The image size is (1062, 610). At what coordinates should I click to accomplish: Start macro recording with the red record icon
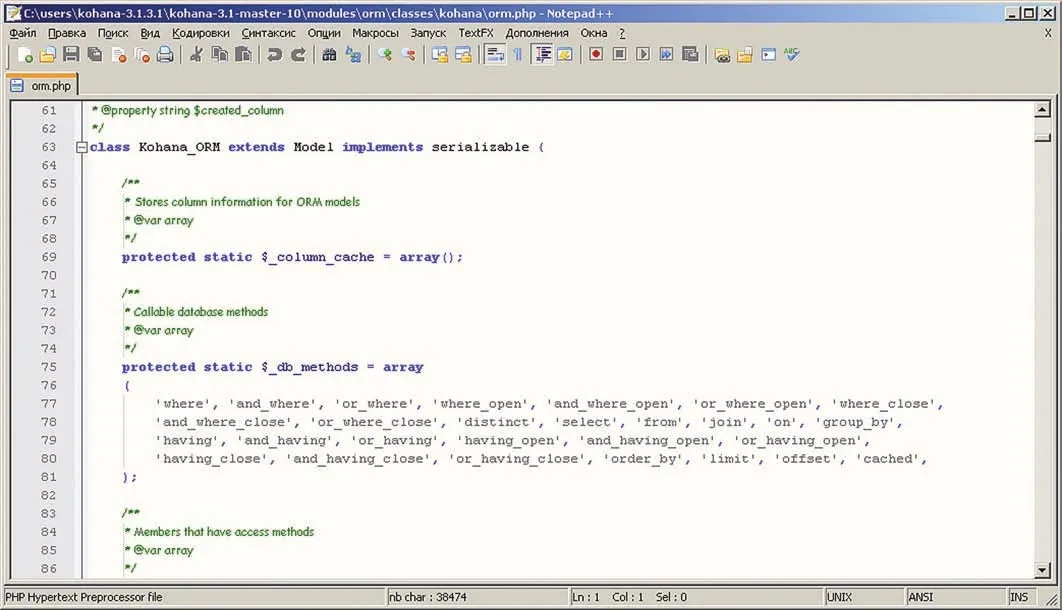[x=596, y=55]
